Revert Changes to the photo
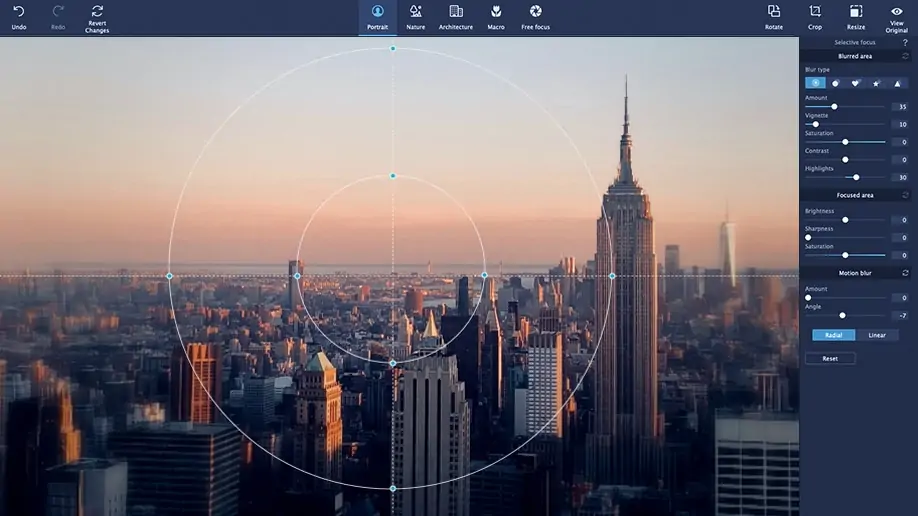 click(97, 18)
